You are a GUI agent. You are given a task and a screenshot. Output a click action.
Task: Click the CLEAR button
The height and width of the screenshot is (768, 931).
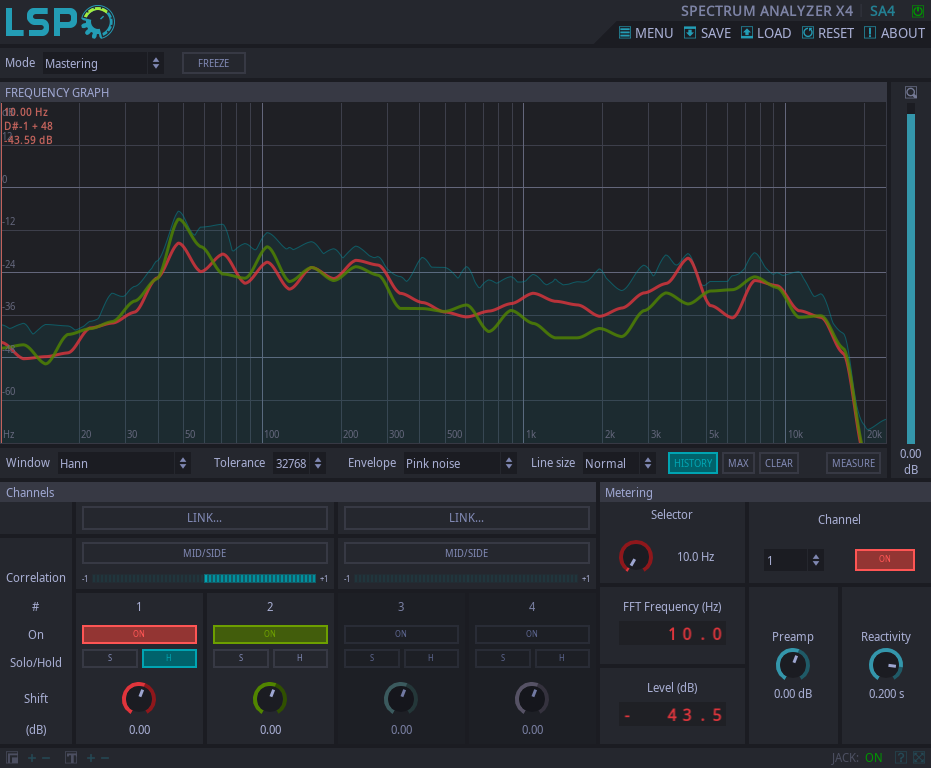click(x=778, y=463)
